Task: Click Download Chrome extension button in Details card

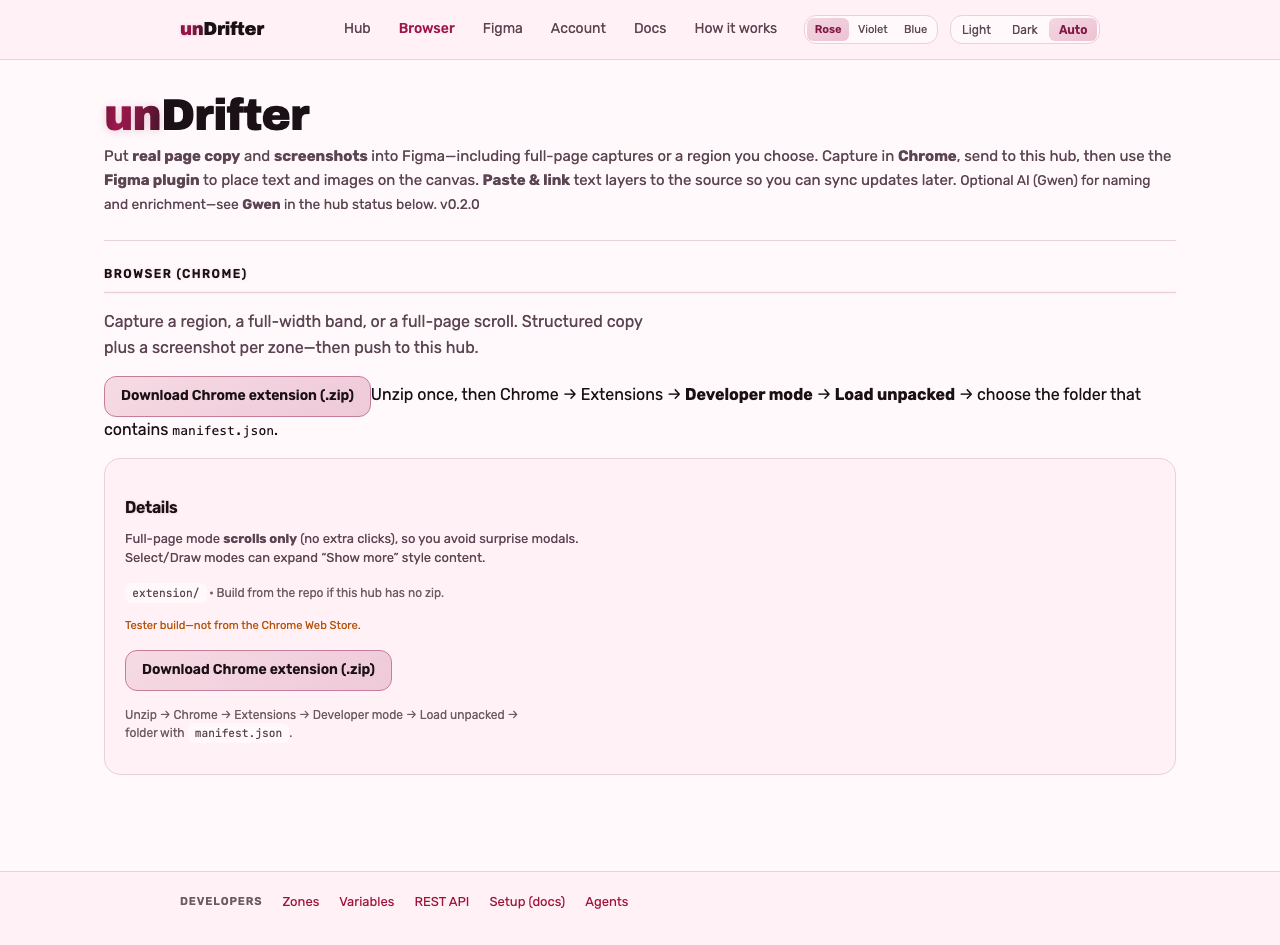Action: click(x=258, y=670)
